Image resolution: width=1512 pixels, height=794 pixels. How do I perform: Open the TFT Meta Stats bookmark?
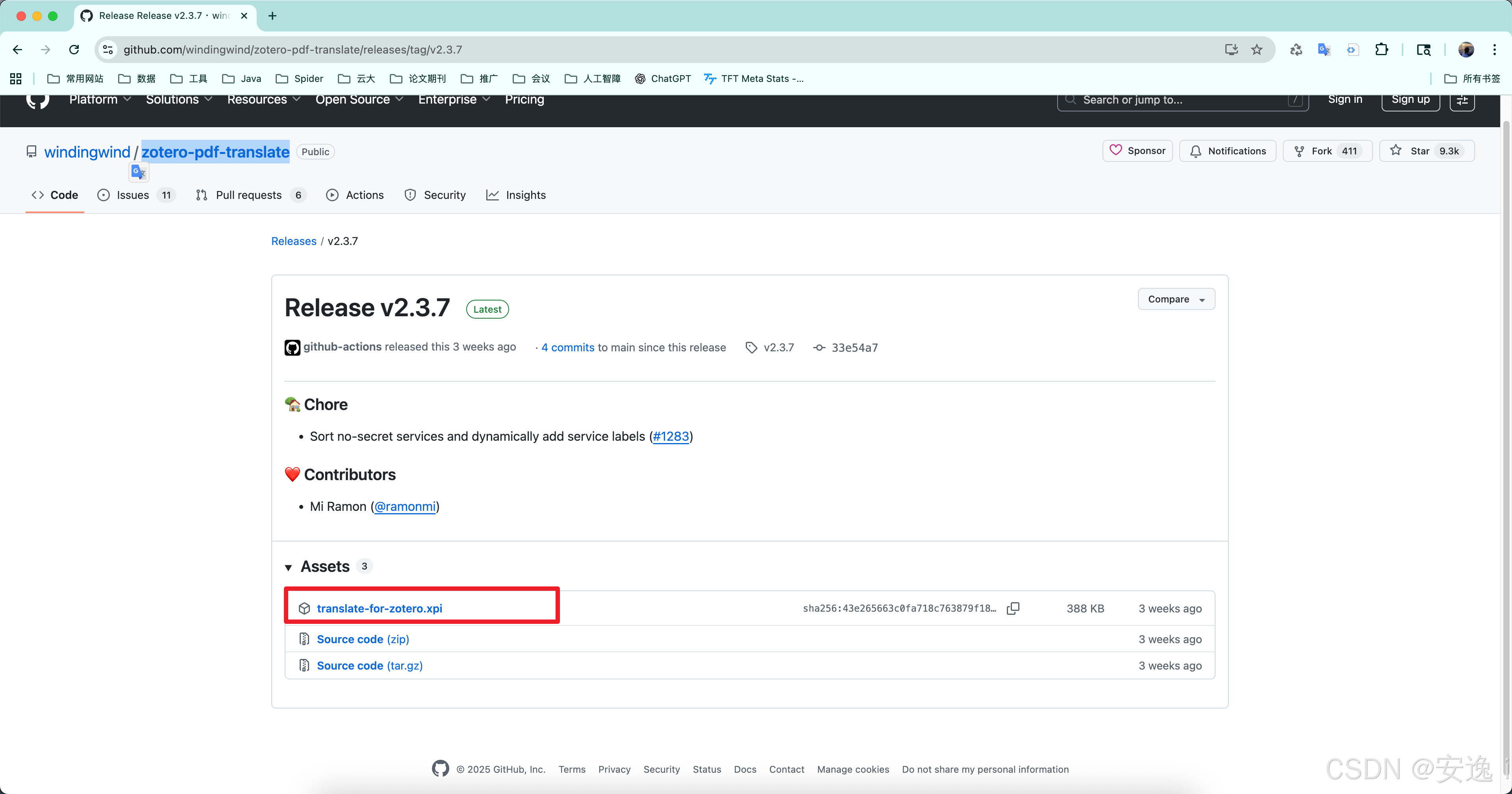754,79
